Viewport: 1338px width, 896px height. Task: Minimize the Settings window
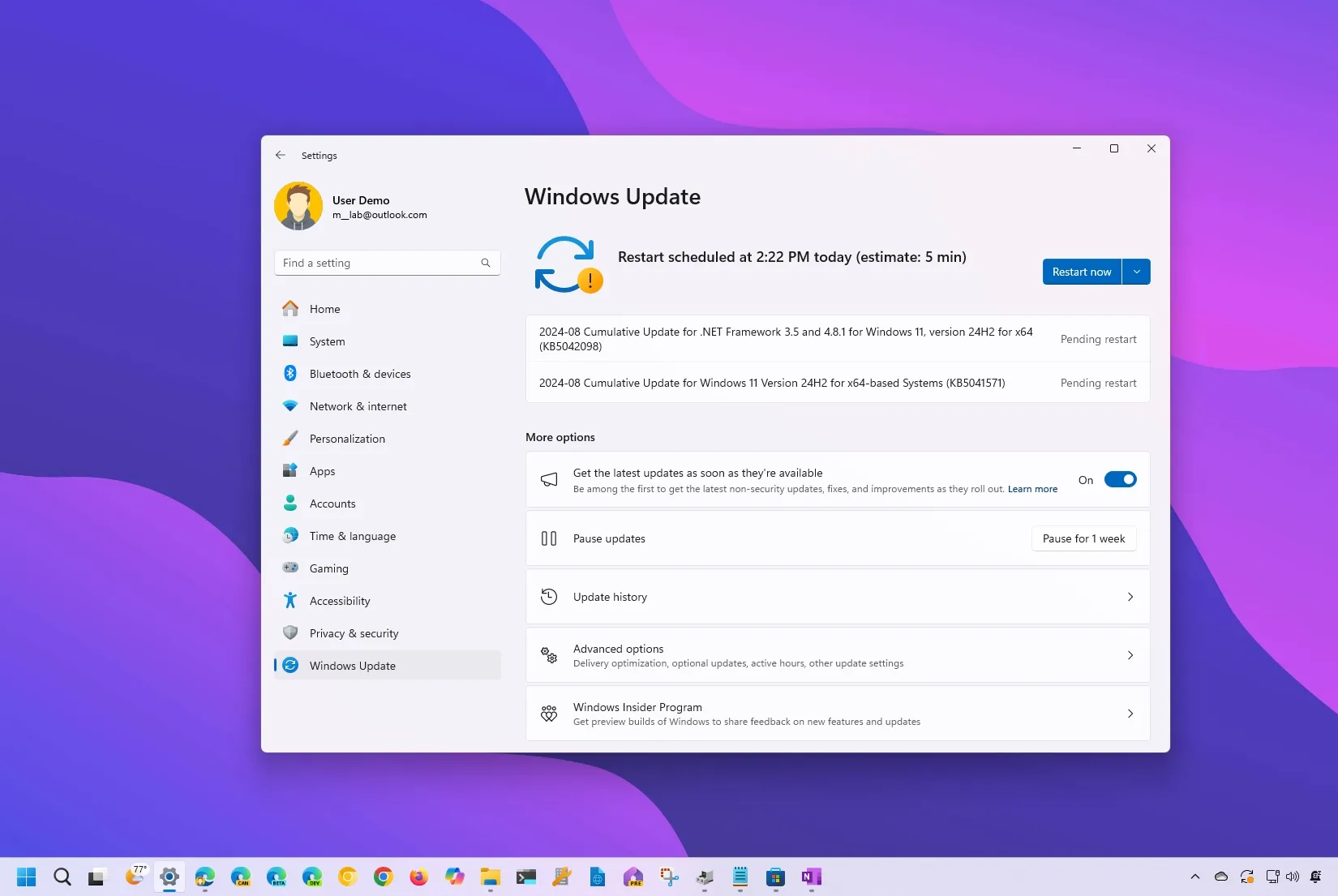click(1077, 148)
